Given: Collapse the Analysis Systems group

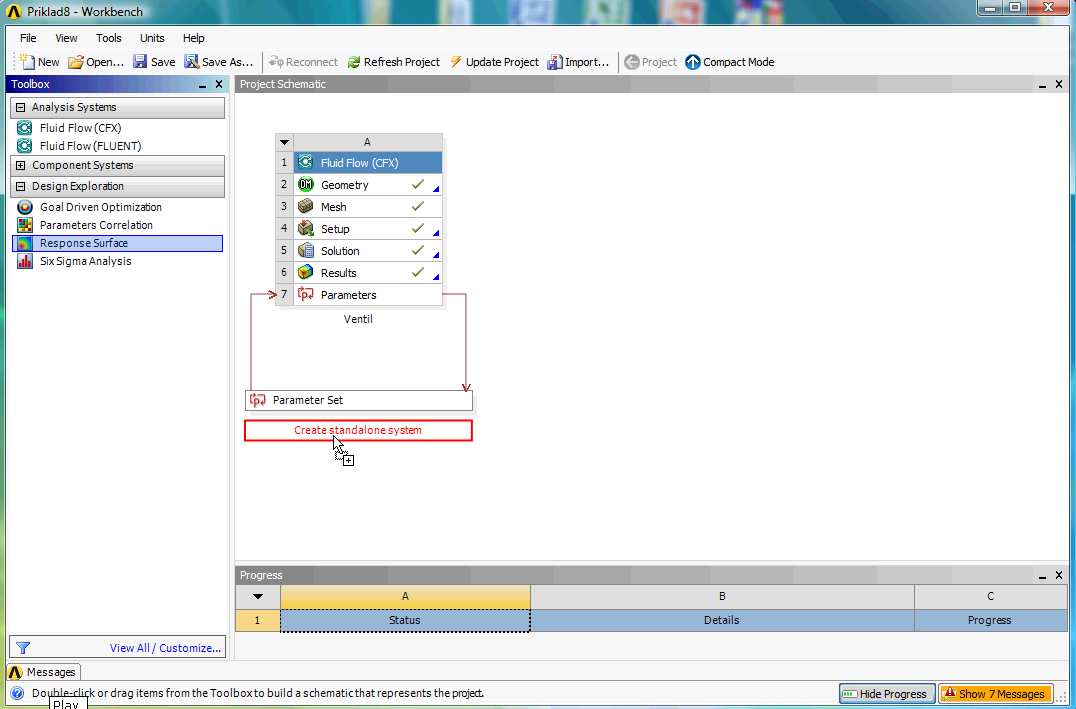Looking at the screenshot, I should pos(21,107).
